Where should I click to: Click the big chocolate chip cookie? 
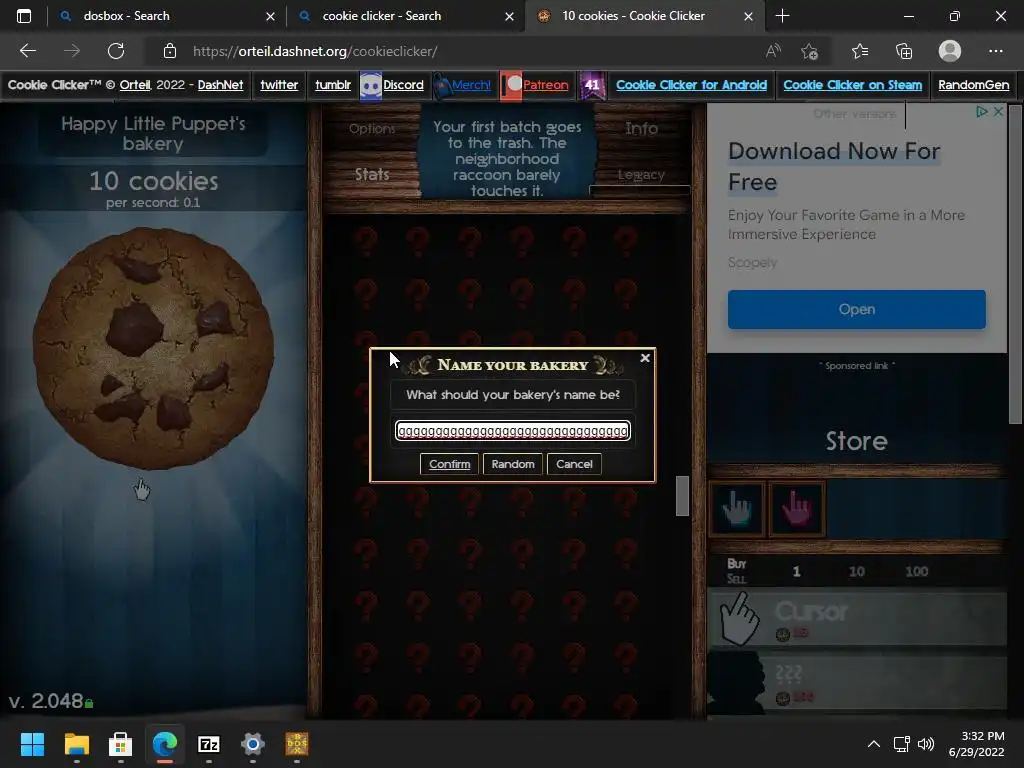click(x=153, y=348)
